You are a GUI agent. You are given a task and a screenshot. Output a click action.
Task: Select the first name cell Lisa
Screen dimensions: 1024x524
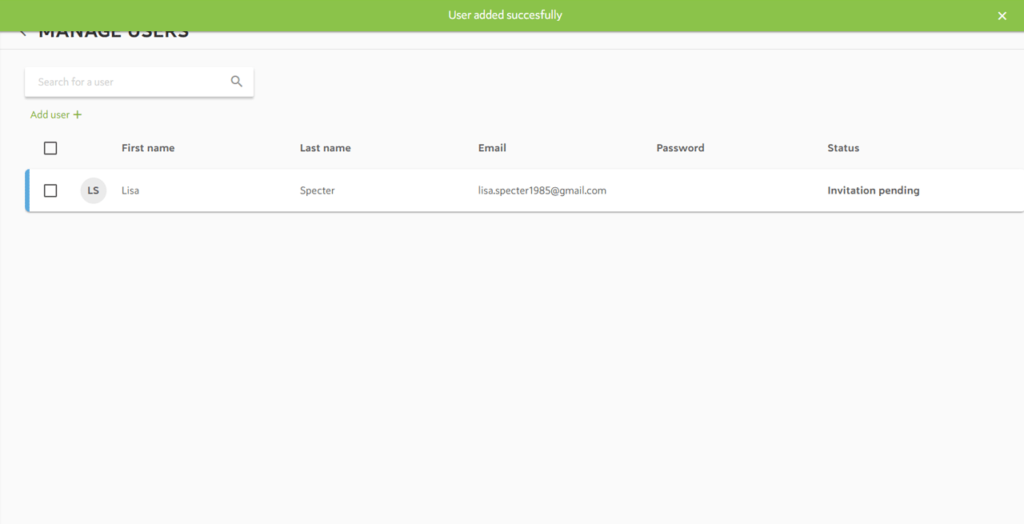point(130,191)
